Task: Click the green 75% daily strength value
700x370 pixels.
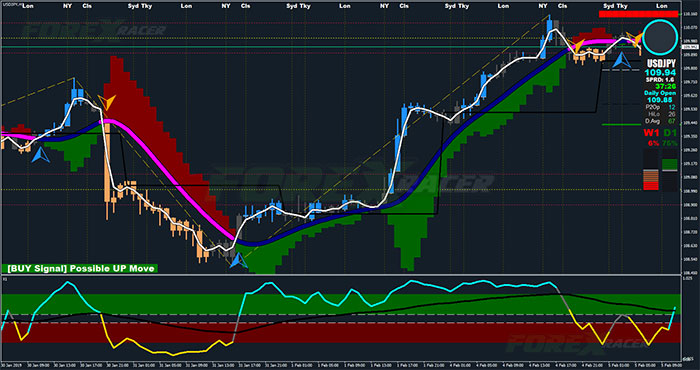Action: pyautogui.click(x=670, y=143)
